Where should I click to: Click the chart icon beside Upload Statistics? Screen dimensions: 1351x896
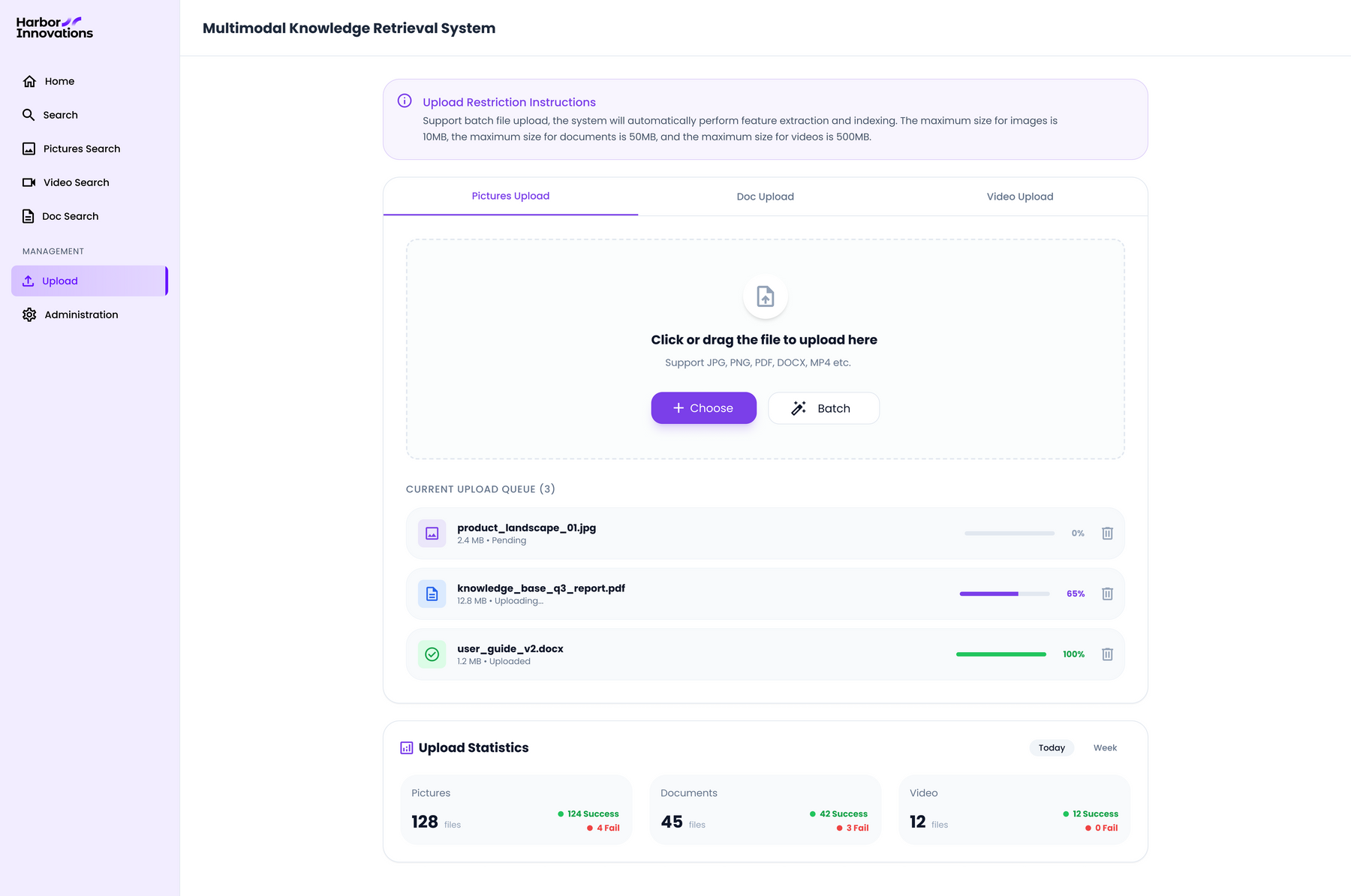407,747
